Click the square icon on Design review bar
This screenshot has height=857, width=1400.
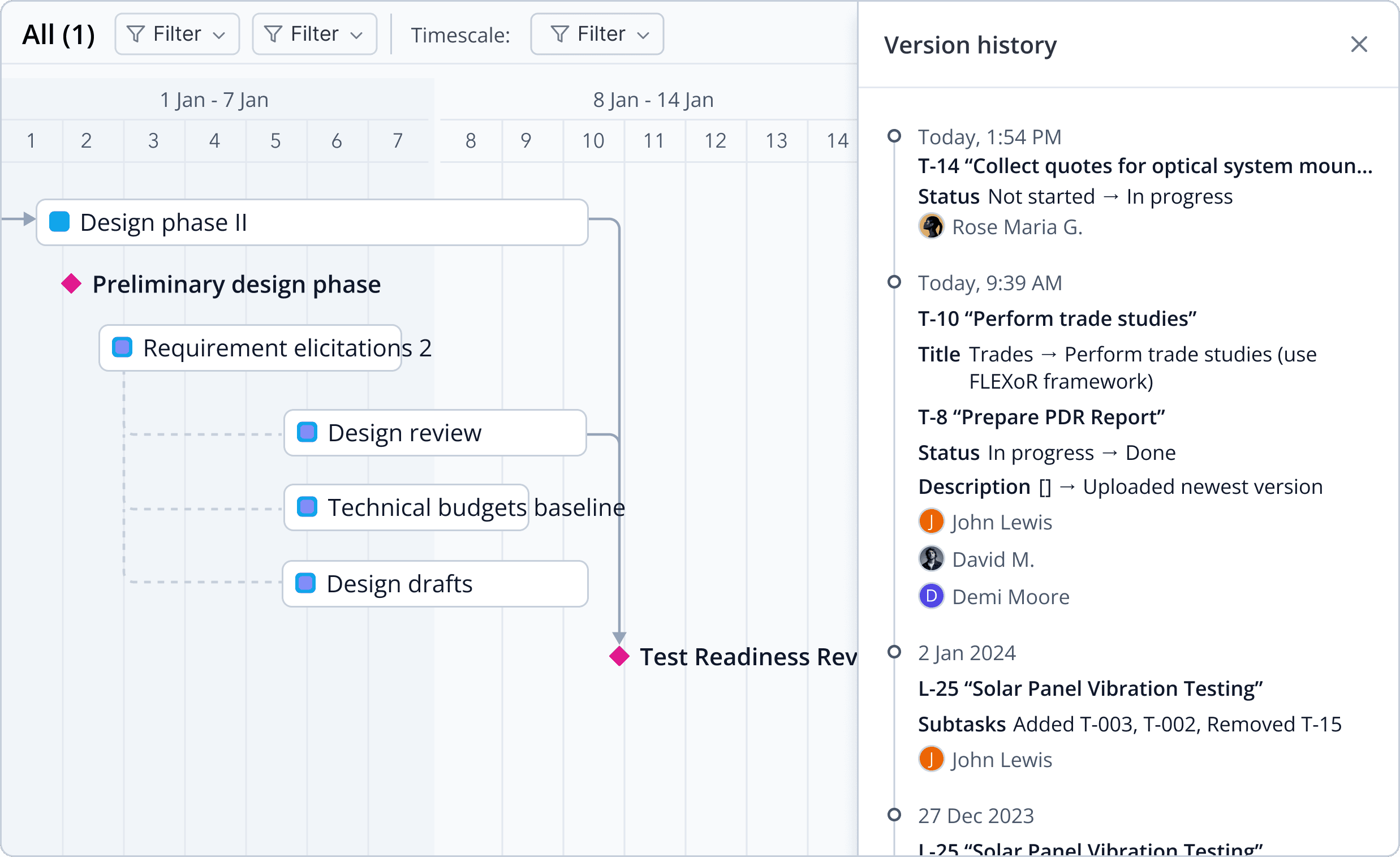tap(306, 433)
